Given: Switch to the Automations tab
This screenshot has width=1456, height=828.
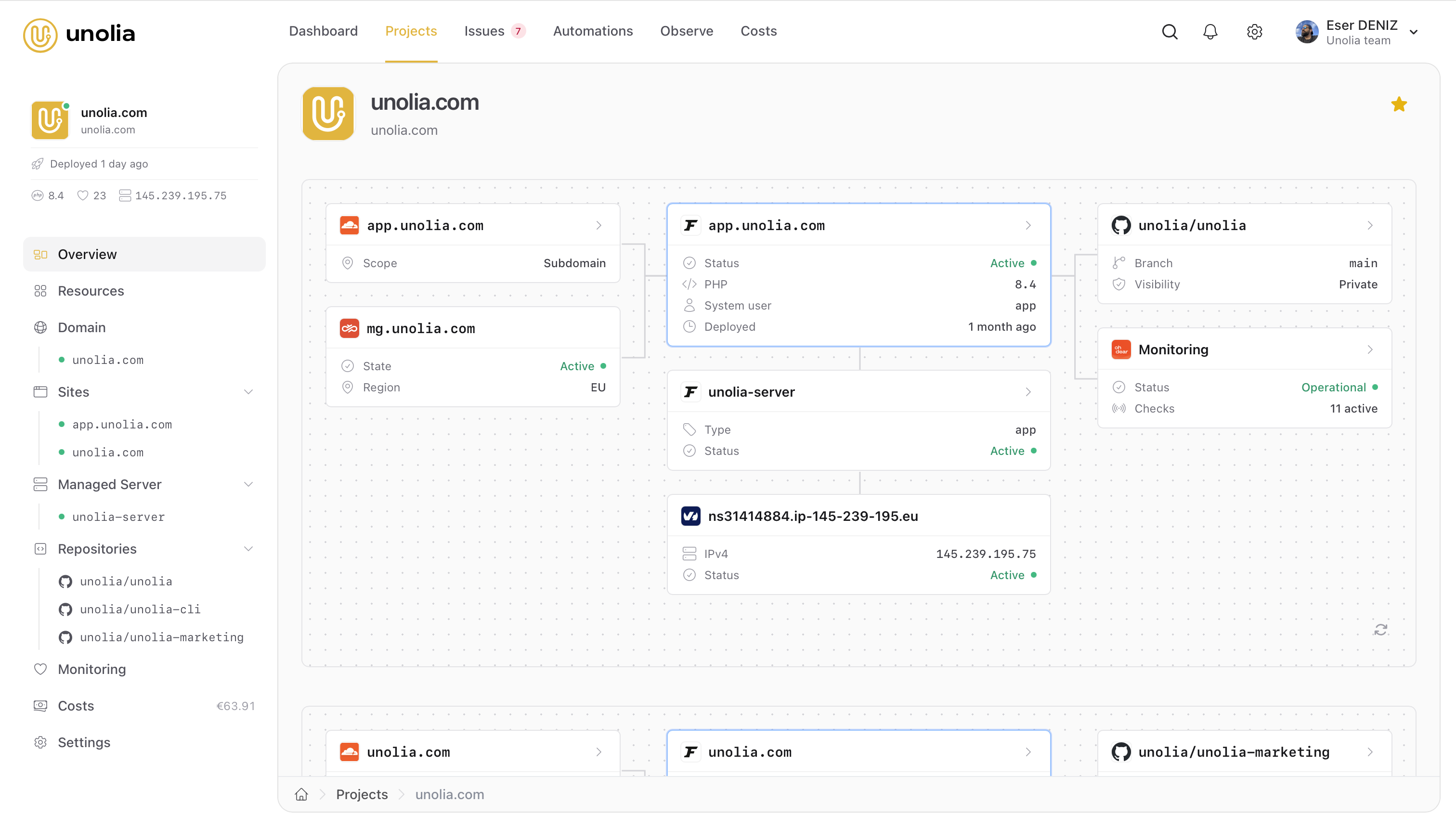Looking at the screenshot, I should [x=593, y=31].
